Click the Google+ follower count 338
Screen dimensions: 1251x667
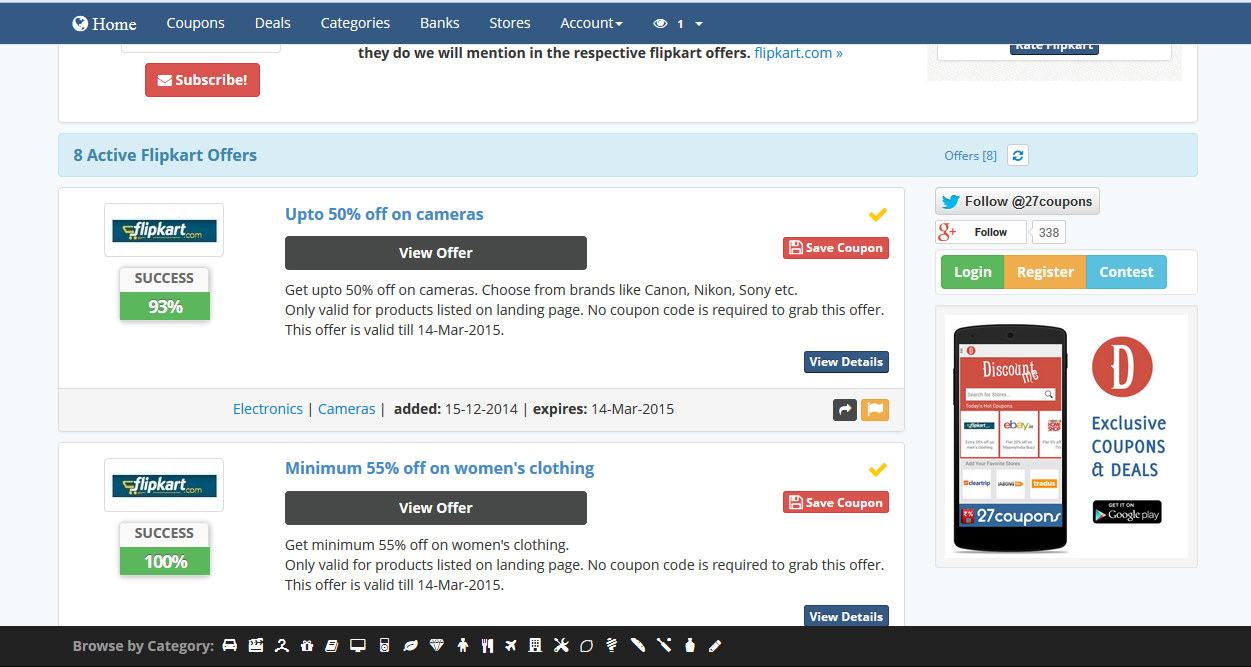[1049, 232]
